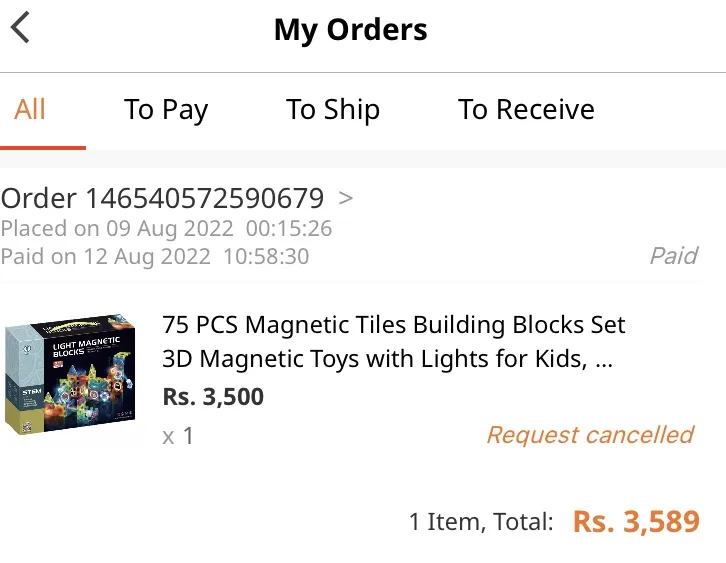The width and height of the screenshot is (726, 563).
Task: Open the To Pay tab
Action: click(166, 110)
